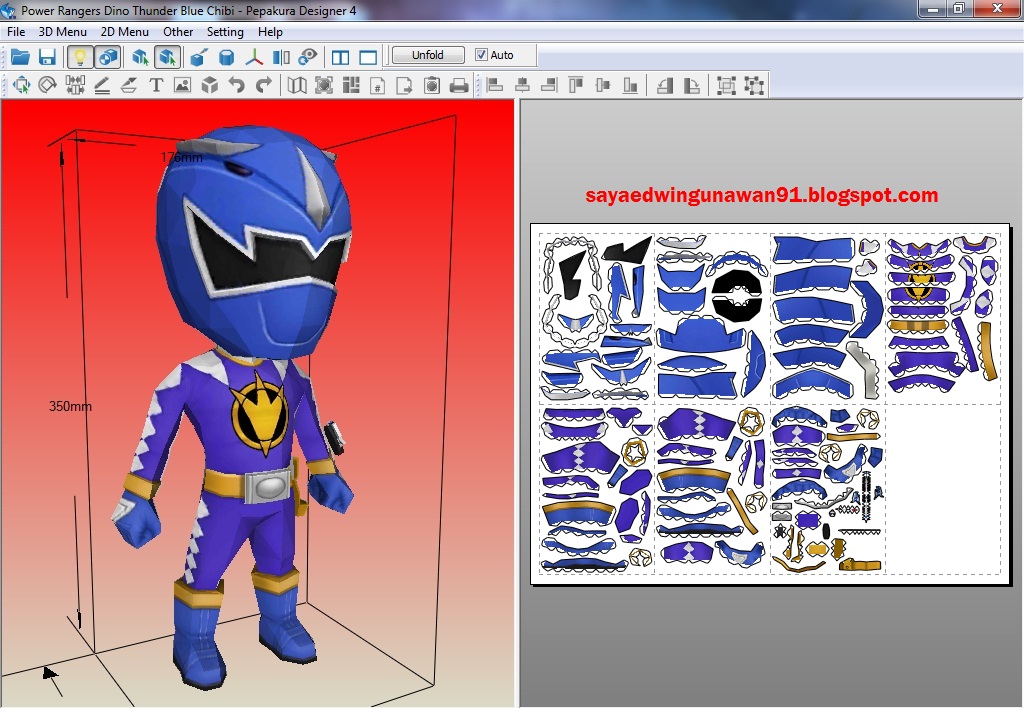Screen dimensions: 1024x708
Task: Align selected parts to the top
Action: coord(576,85)
